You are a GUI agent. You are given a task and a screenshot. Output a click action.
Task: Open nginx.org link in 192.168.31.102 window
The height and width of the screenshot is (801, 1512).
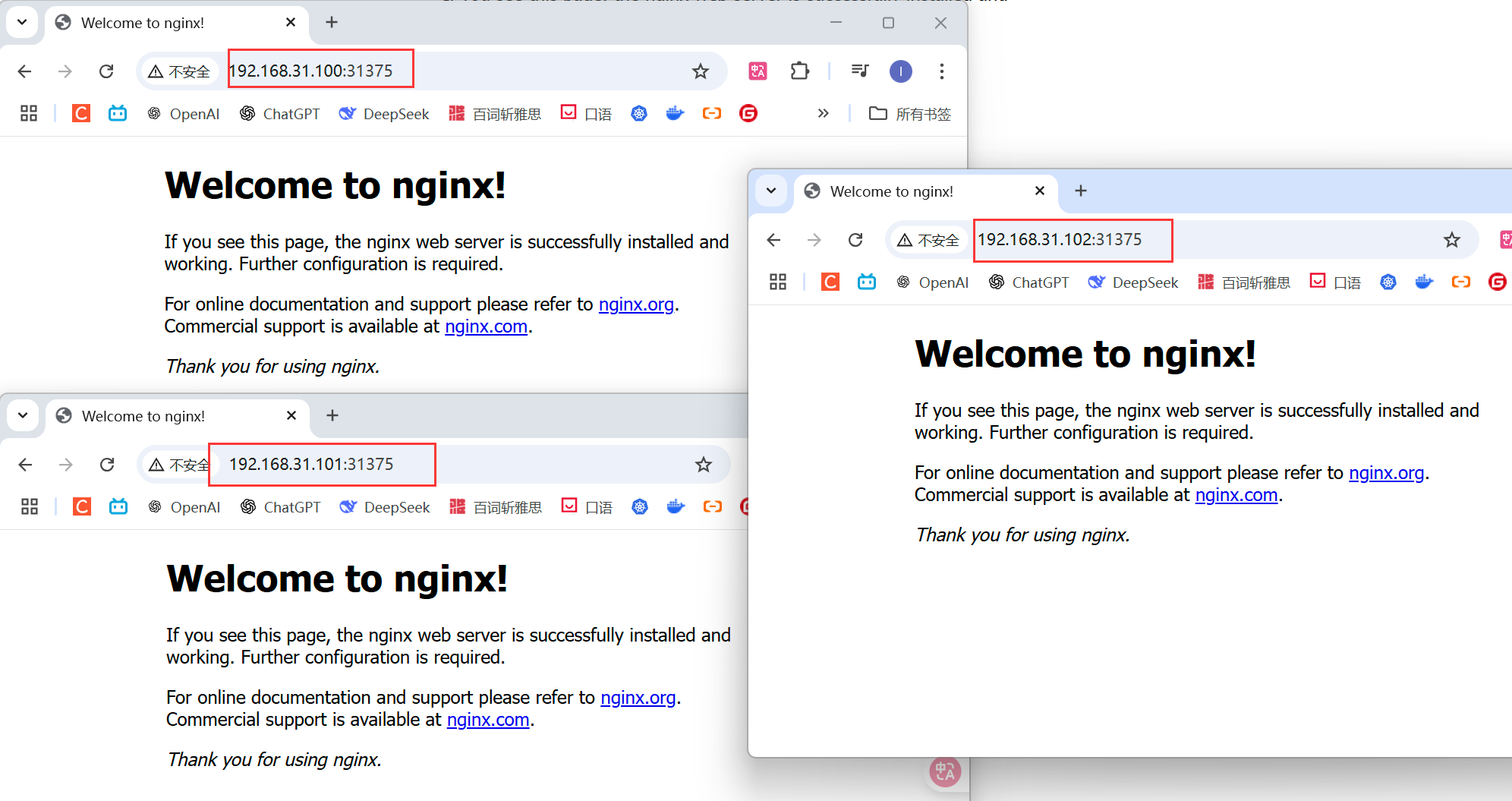coord(1386,473)
